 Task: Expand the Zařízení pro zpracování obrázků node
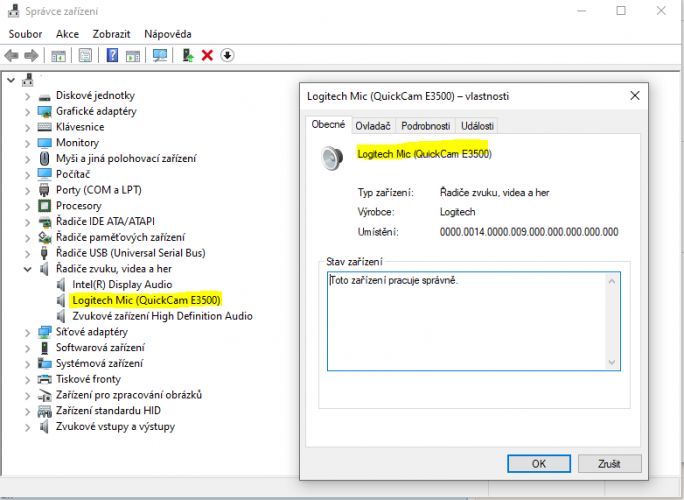click(27, 396)
